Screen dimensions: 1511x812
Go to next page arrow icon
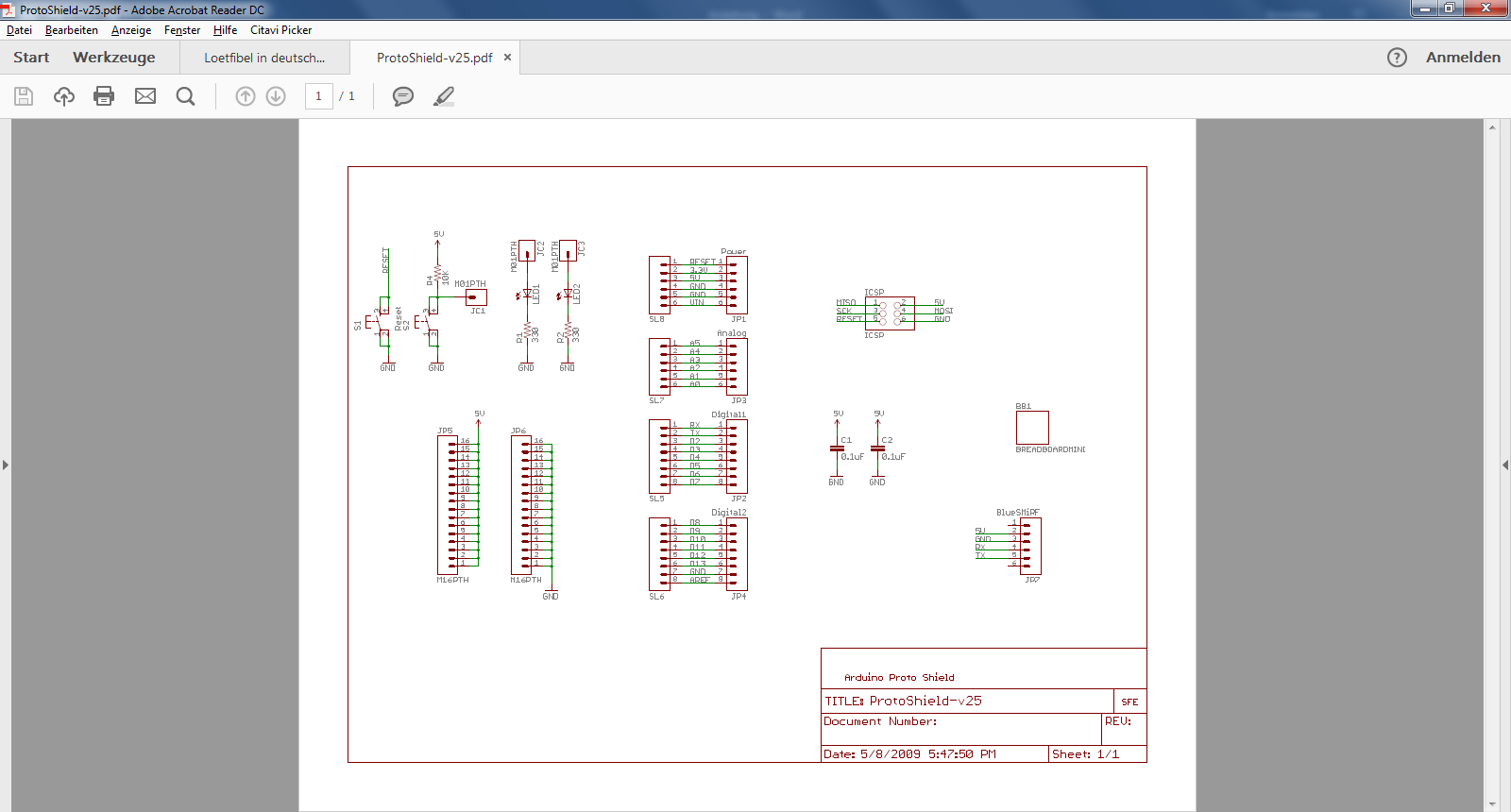(276, 96)
